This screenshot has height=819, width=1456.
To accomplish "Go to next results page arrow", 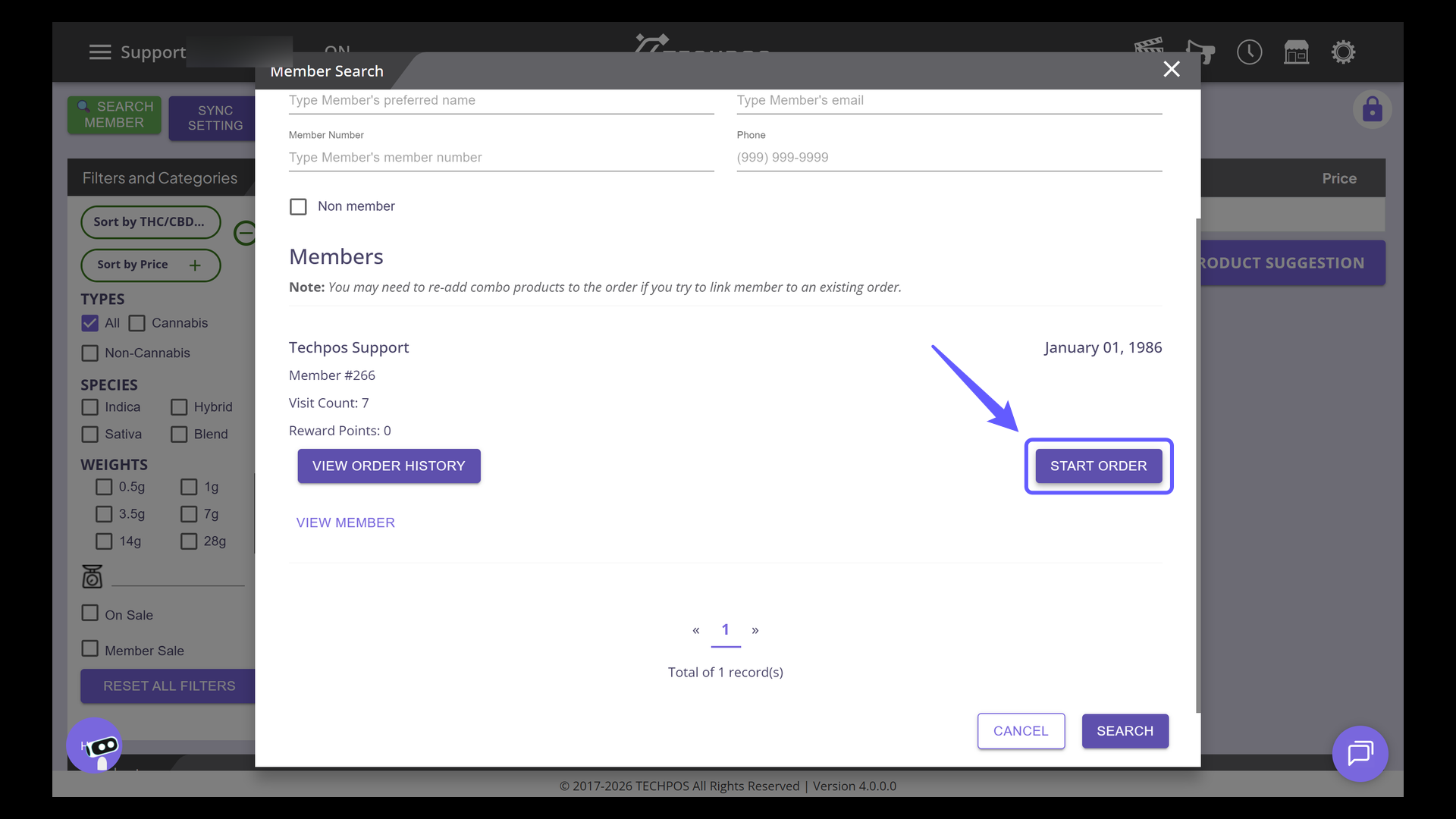I will [x=755, y=630].
